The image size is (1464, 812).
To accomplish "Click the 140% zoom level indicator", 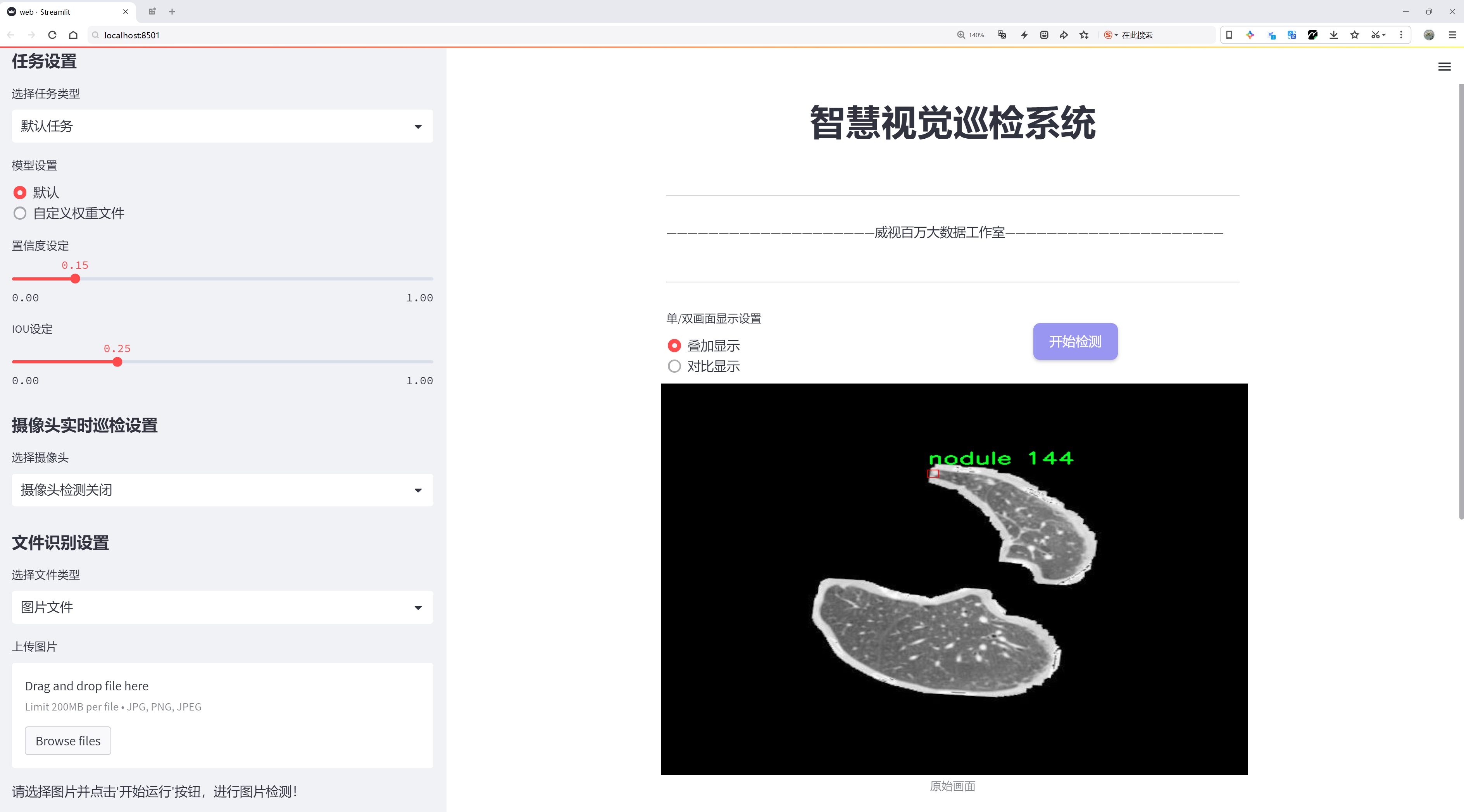I will (x=971, y=34).
